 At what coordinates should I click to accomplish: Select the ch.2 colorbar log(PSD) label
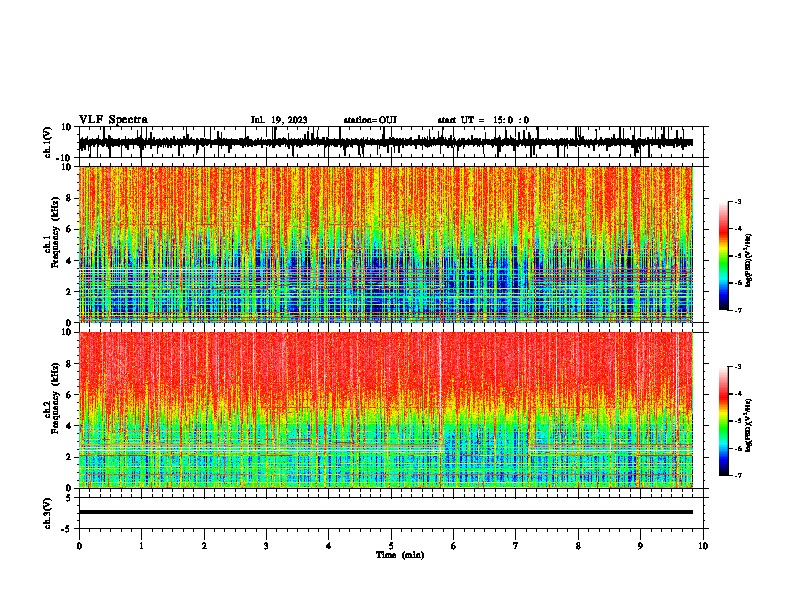[x=748, y=425]
